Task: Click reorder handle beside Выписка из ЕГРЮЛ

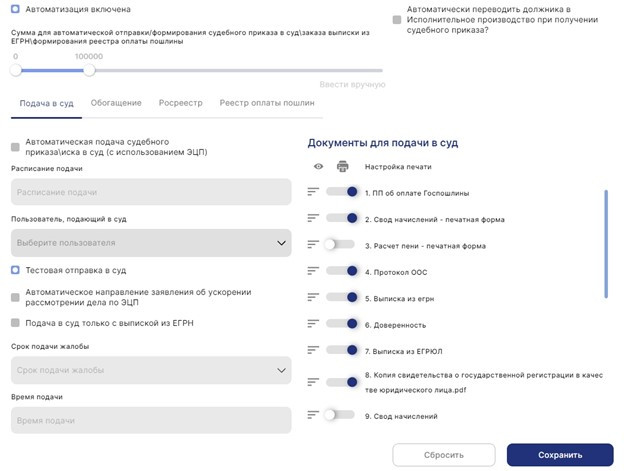Action: pos(313,350)
